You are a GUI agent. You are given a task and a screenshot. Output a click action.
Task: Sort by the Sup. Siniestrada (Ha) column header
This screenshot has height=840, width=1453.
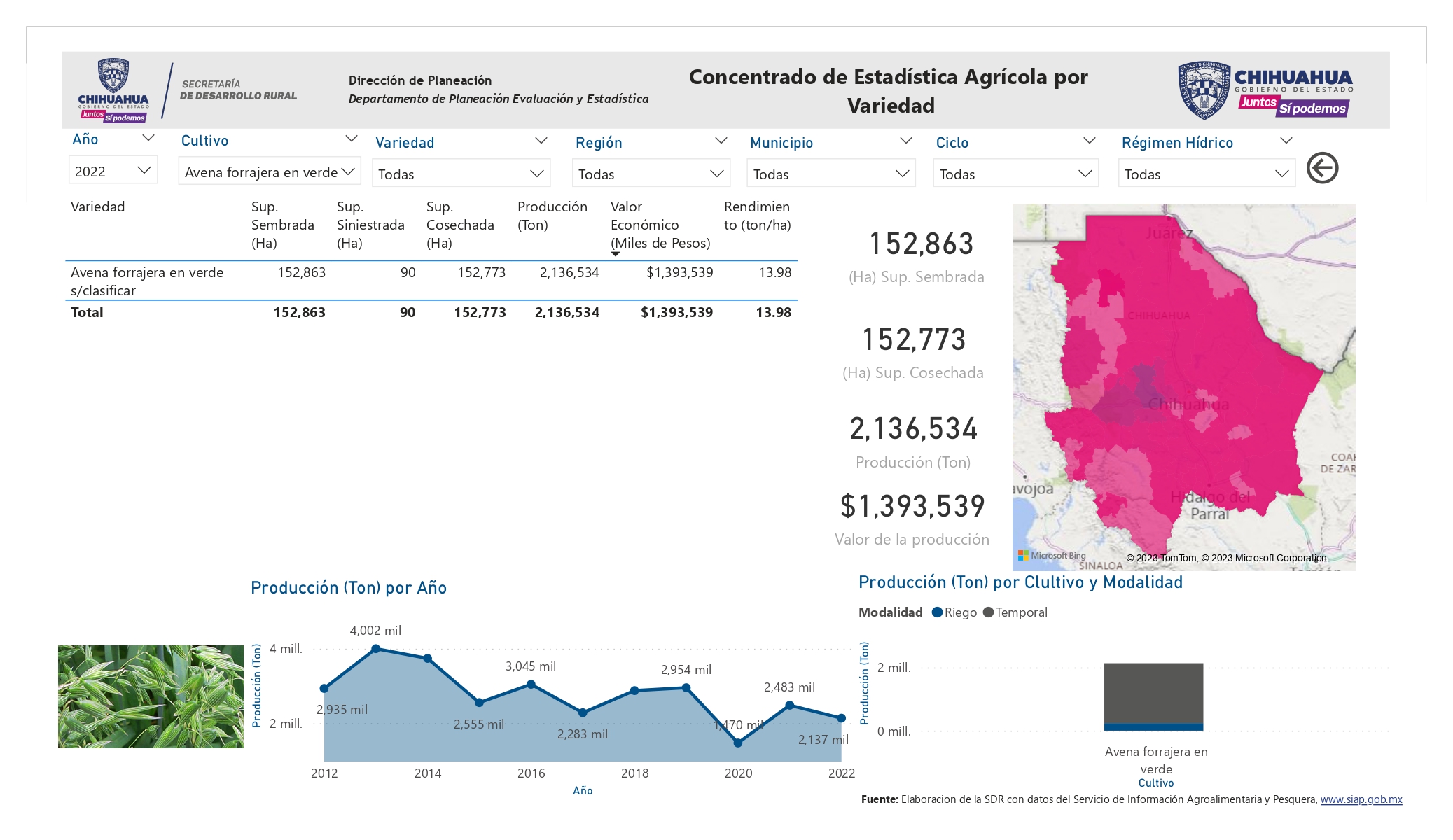click(370, 225)
